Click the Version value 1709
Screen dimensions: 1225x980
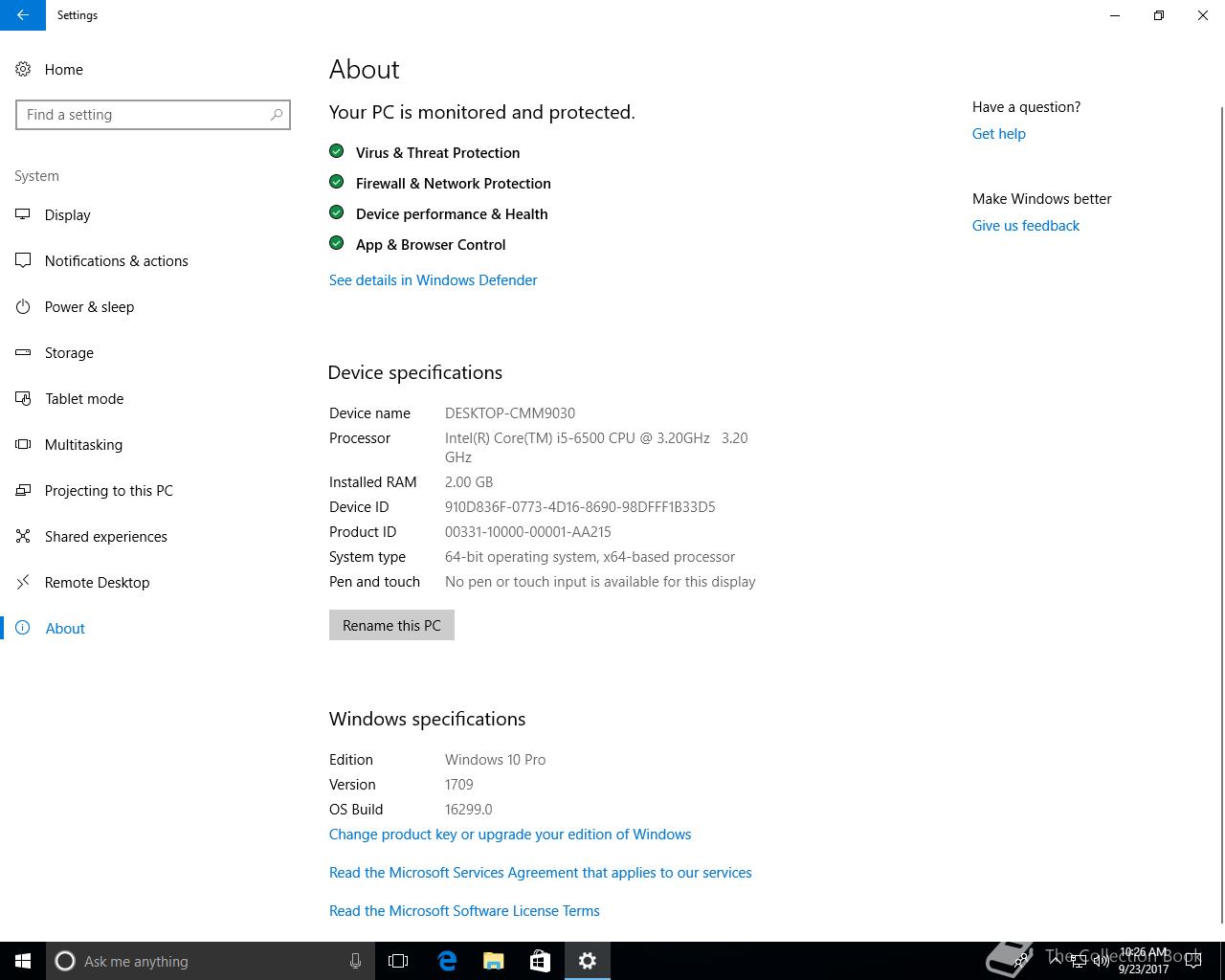click(459, 785)
